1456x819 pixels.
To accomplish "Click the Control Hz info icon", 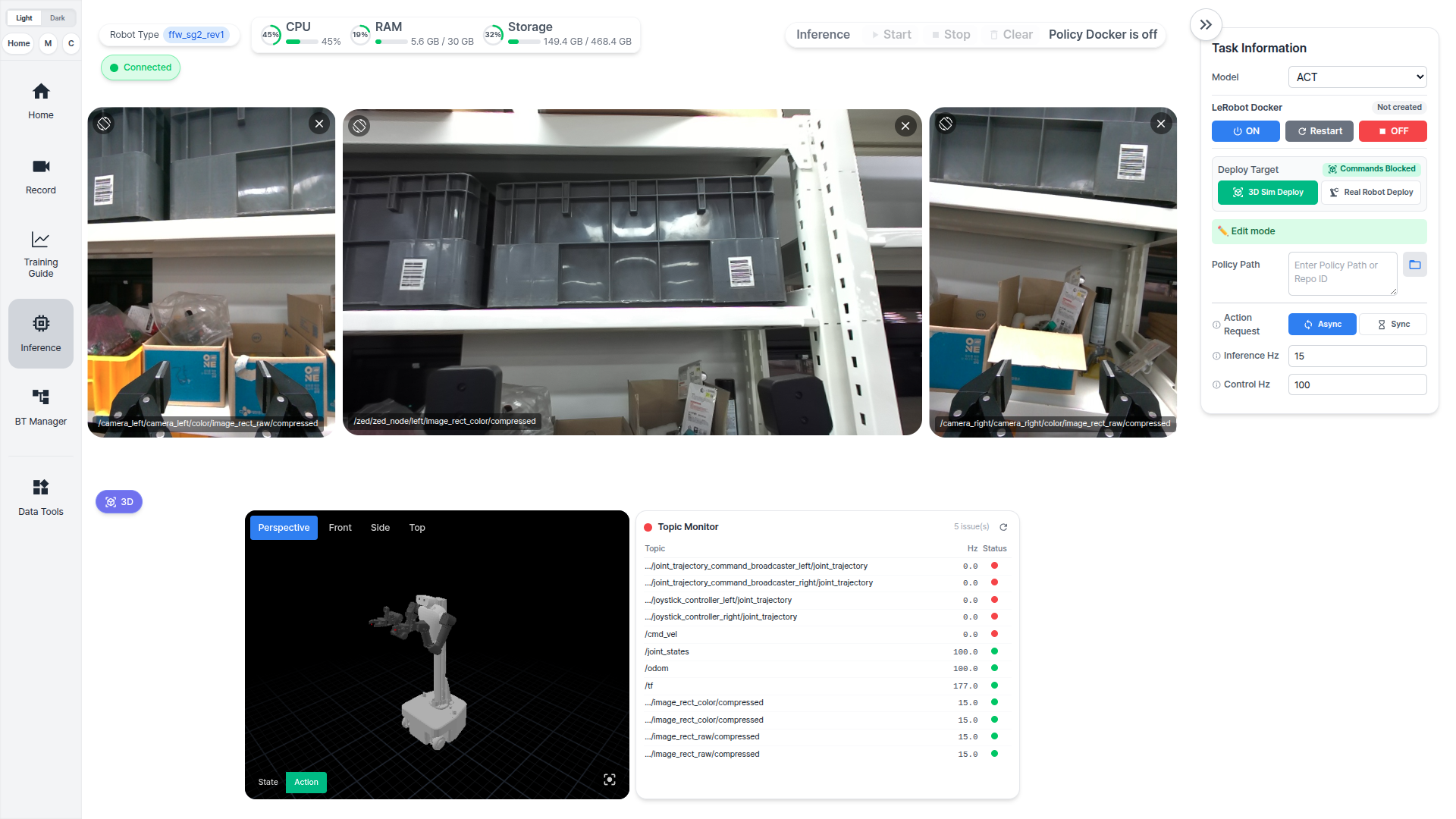I will [1216, 384].
